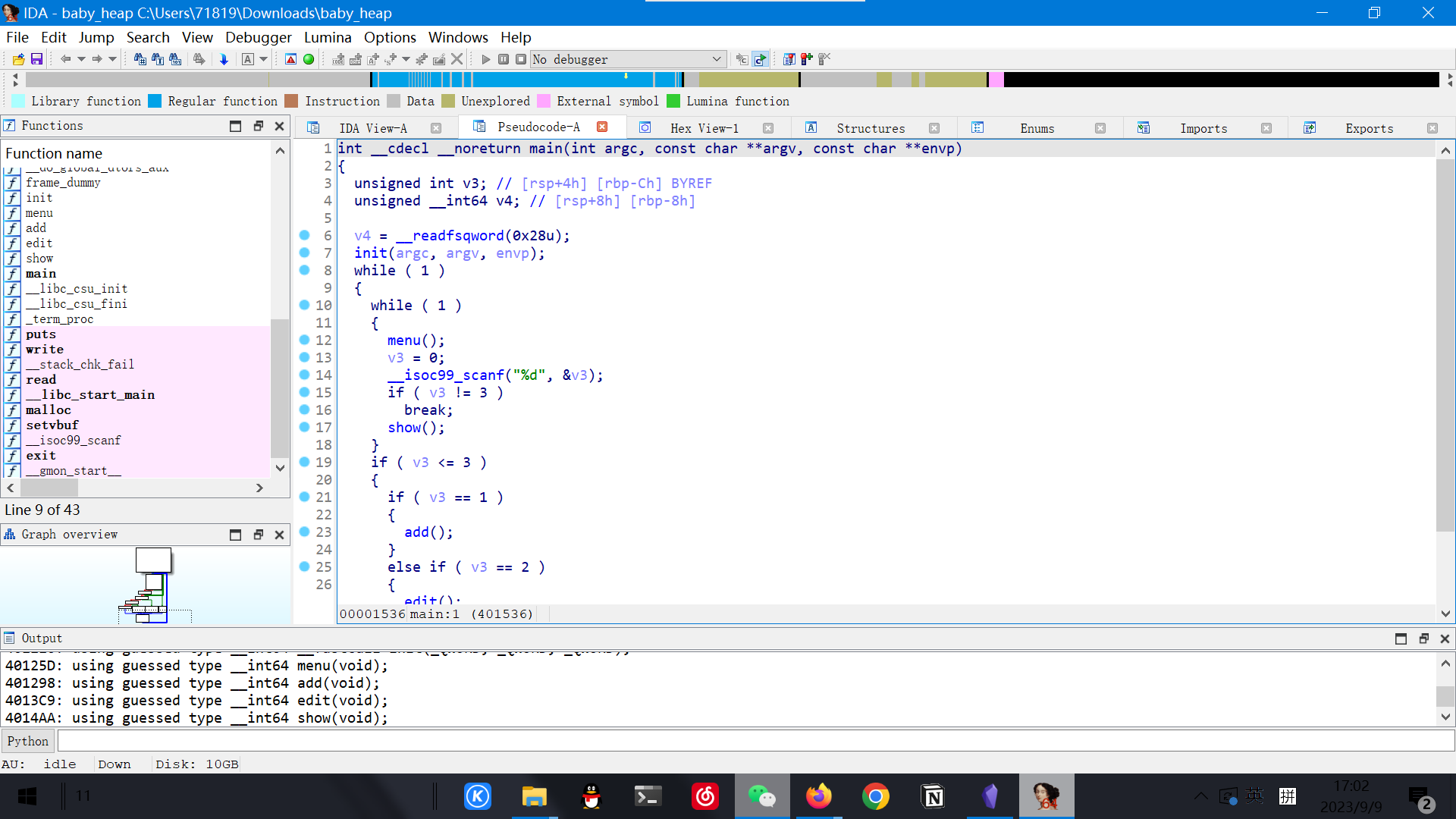This screenshot has height=819, width=1456.
Task: Select the frame_dummy function entry
Action: pos(63,182)
